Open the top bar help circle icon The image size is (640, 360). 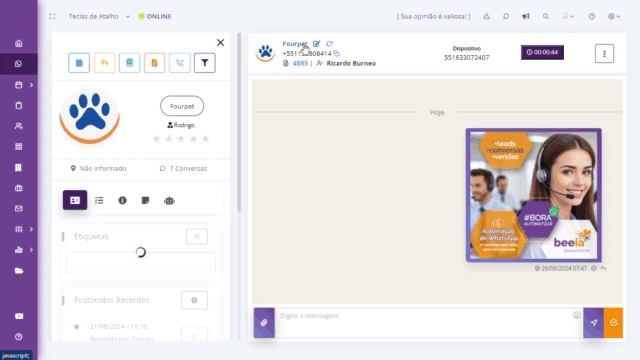592,16
